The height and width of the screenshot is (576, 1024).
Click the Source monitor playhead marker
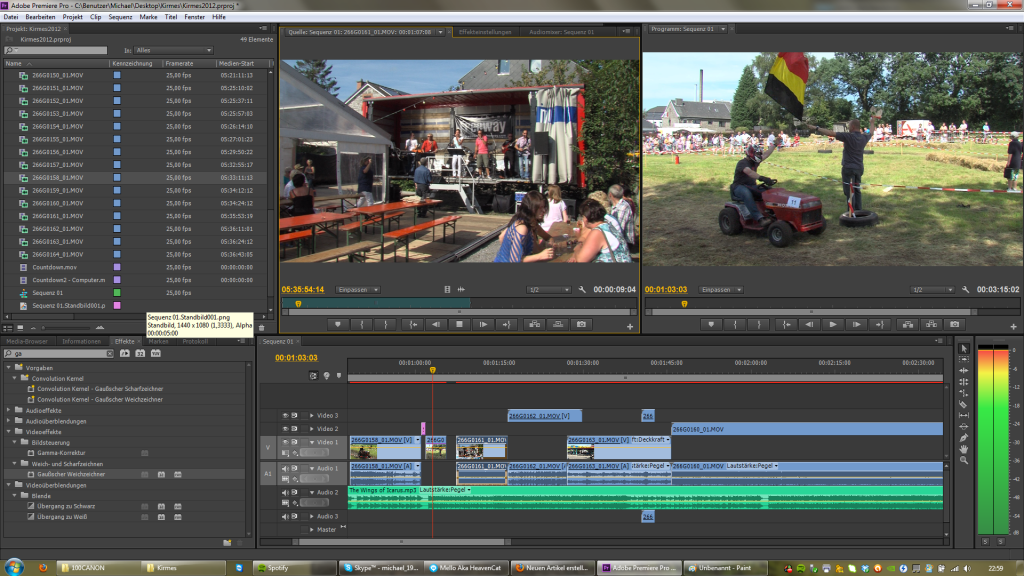tap(298, 304)
